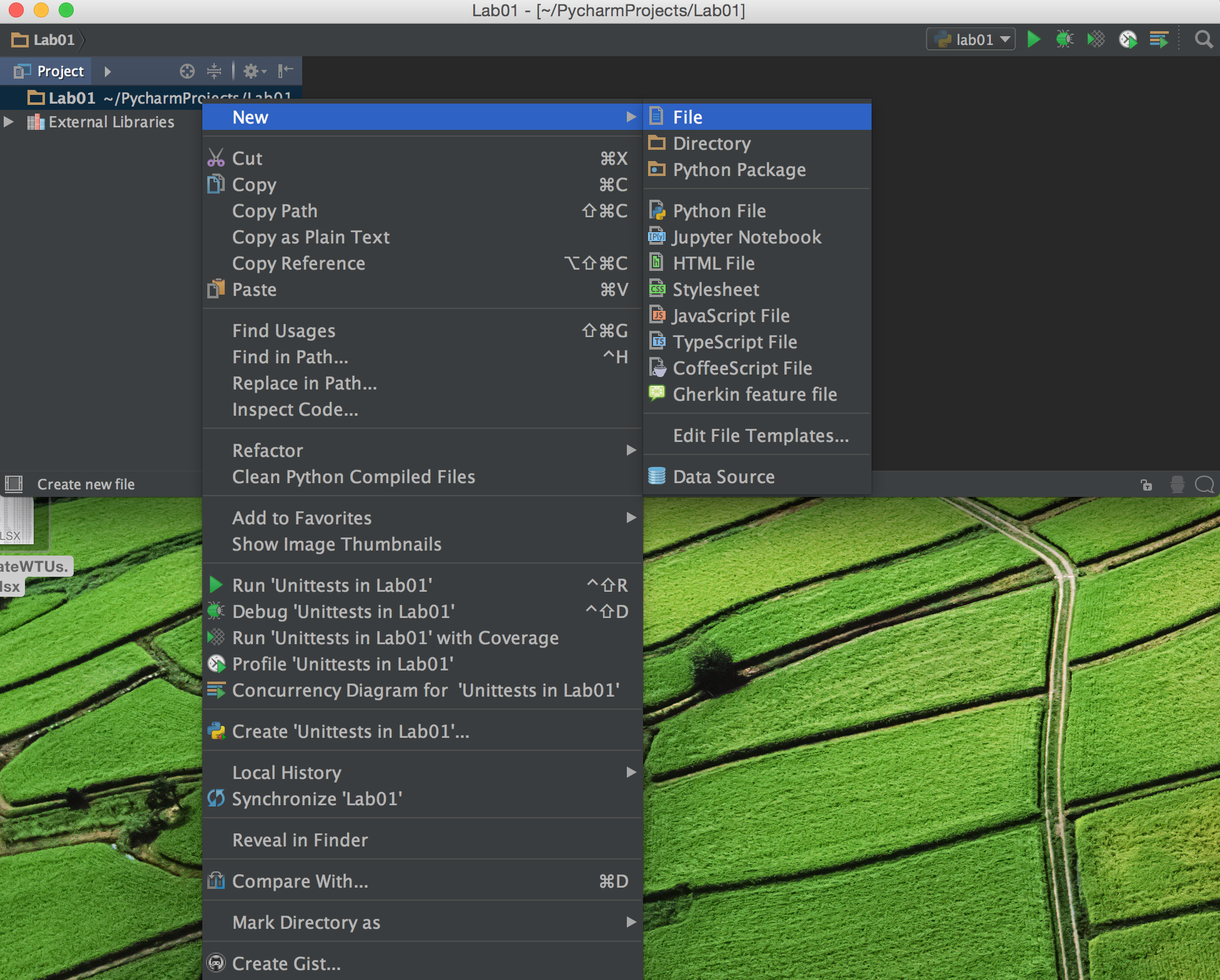This screenshot has width=1220, height=980.
Task: Click Collapse All icon in Project panel
Action: (x=214, y=71)
